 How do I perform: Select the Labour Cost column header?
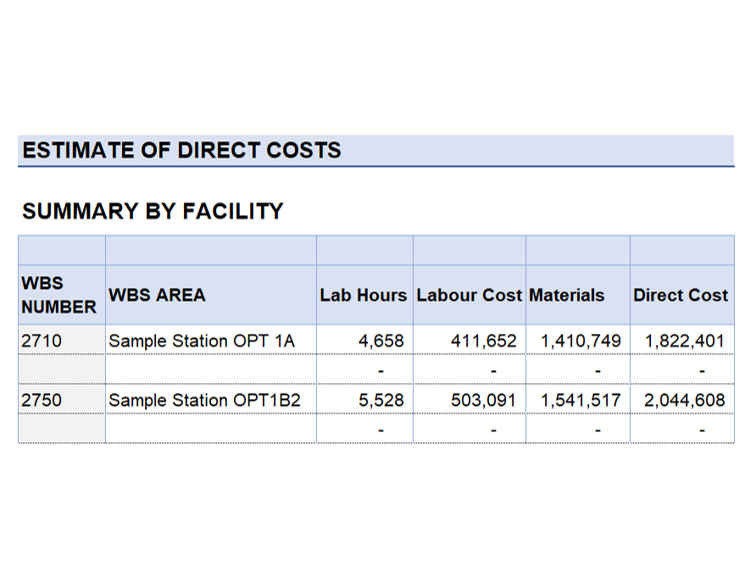(469, 295)
